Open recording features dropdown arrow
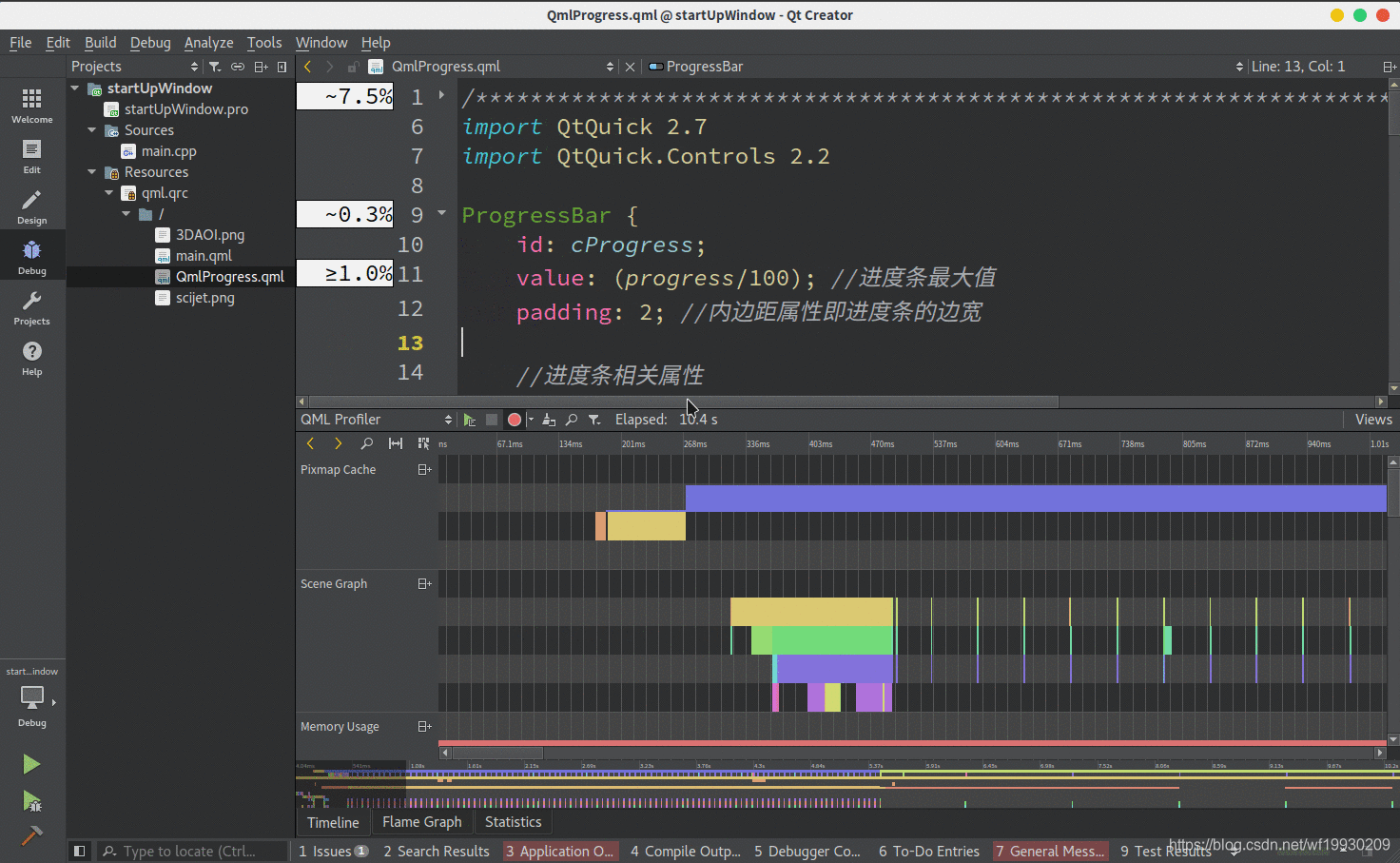 pos(531,420)
